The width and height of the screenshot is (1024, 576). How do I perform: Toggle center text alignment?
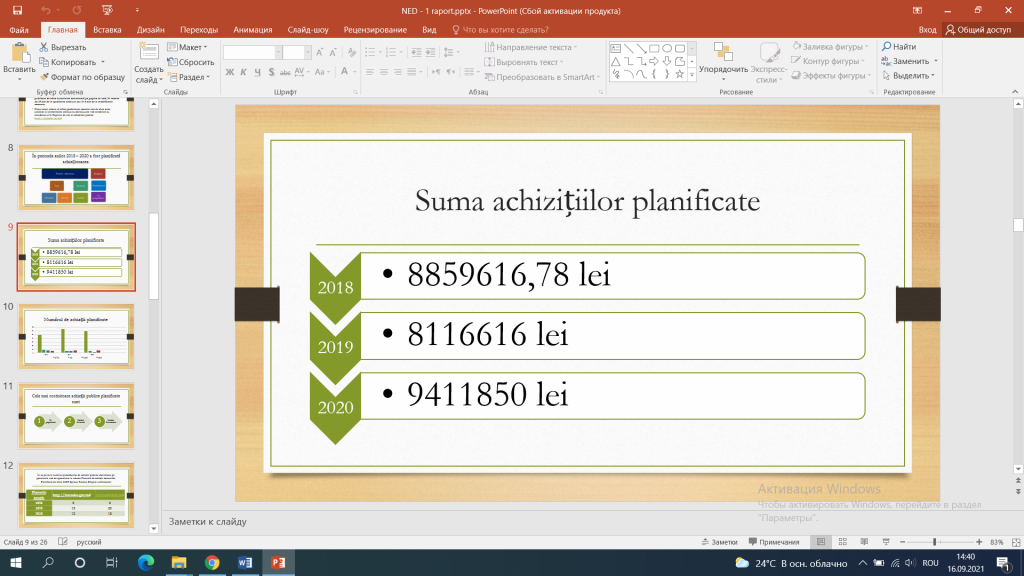[x=383, y=72]
